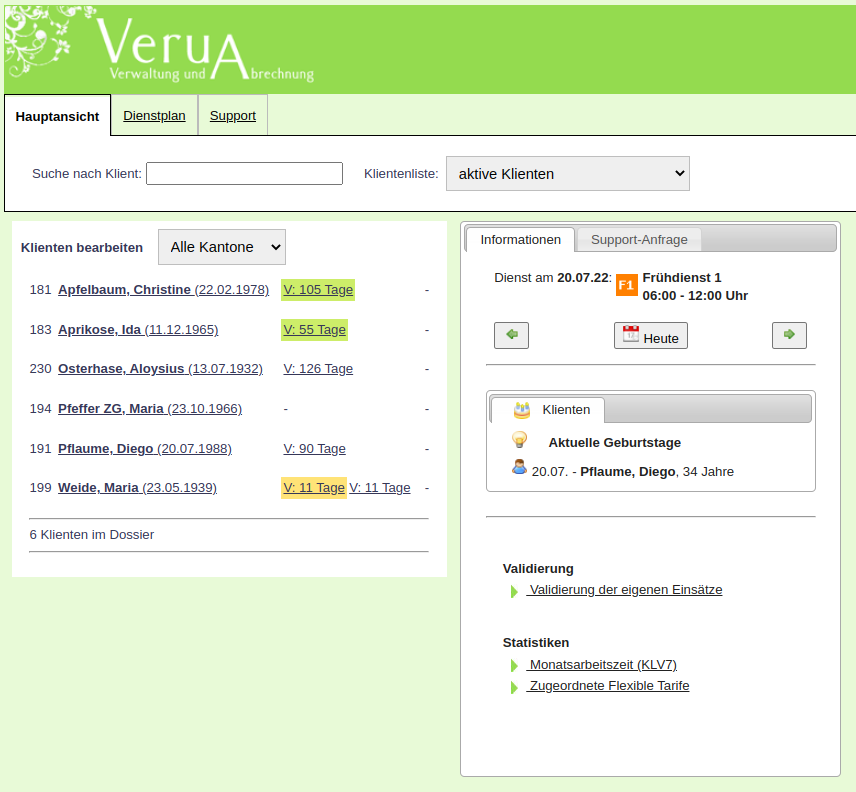Viewport: 856px width, 792px height.
Task: Click the green next-day arrow button
Action: pos(789,335)
